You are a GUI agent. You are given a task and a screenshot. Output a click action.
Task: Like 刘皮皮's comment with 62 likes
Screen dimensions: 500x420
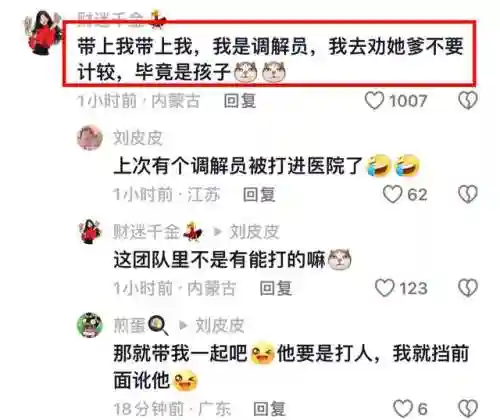[x=392, y=194]
